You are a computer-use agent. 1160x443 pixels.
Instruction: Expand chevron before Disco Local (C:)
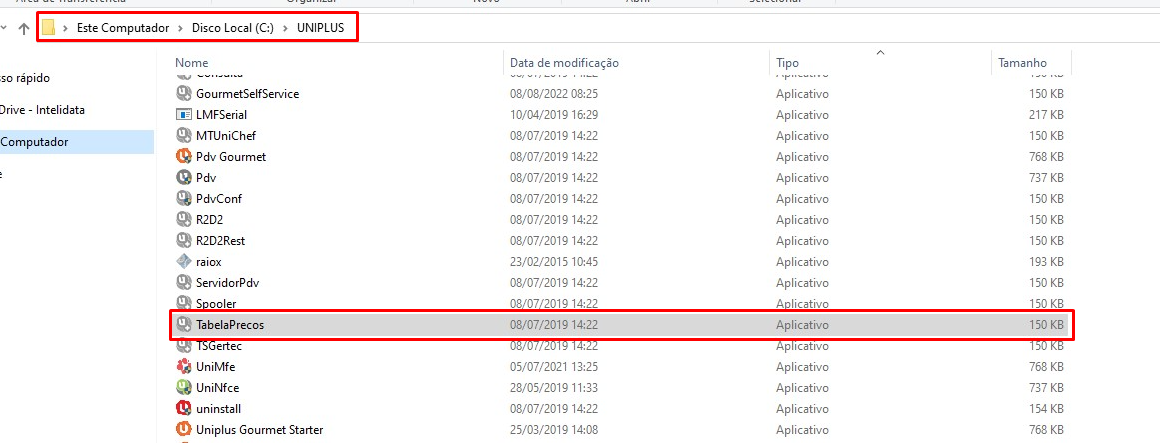click(182, 28)
